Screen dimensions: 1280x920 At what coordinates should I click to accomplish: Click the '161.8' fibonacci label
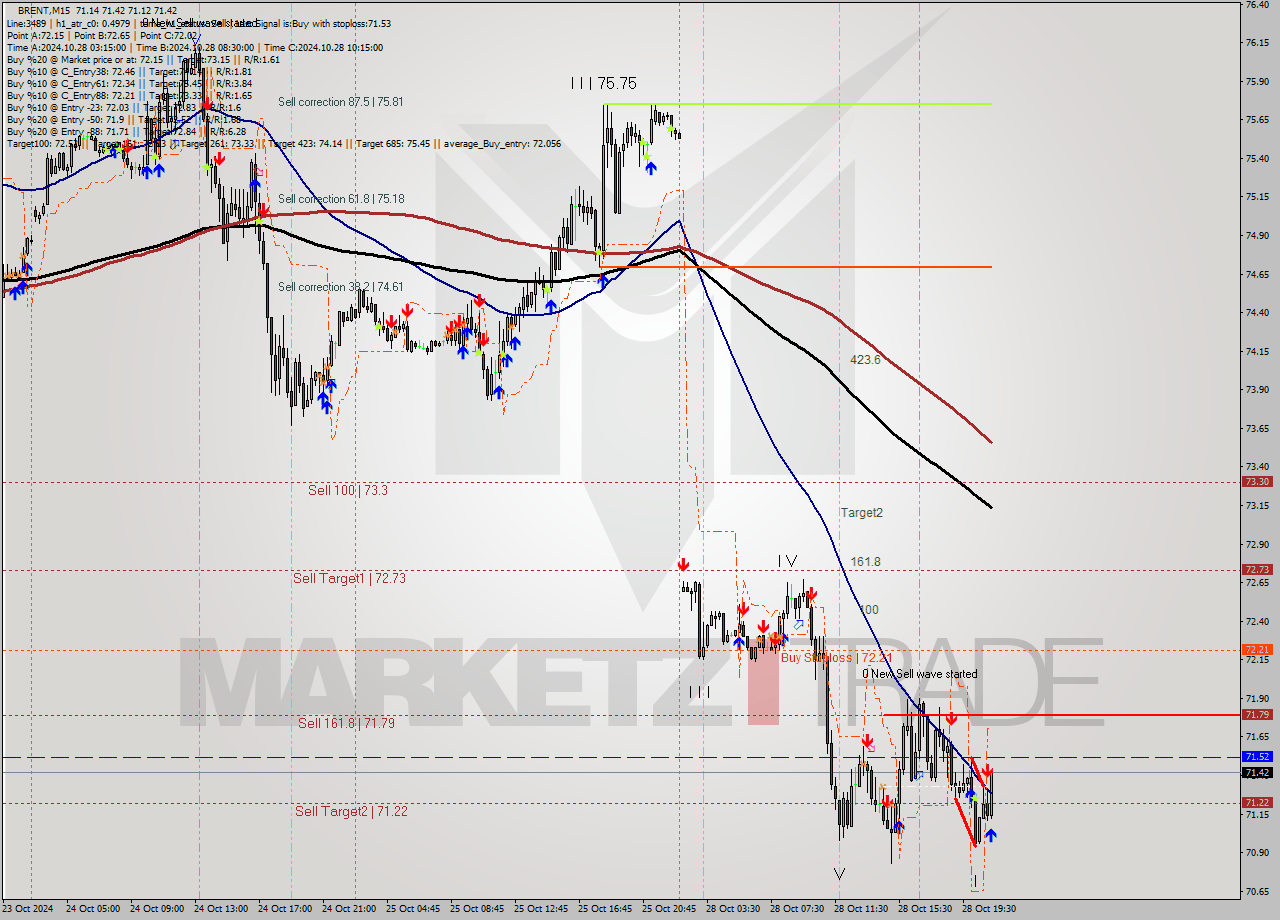(x=865, y=562)
